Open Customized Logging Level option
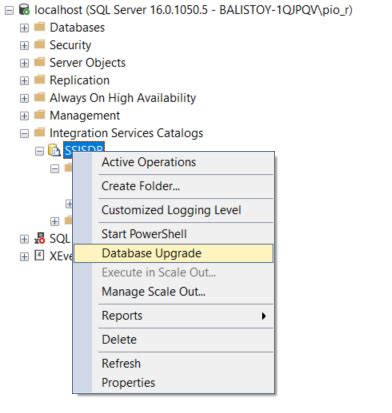Image resolution: width=392 pixels, height=413 pixels. pyautogui.click(x=173, y=210)
